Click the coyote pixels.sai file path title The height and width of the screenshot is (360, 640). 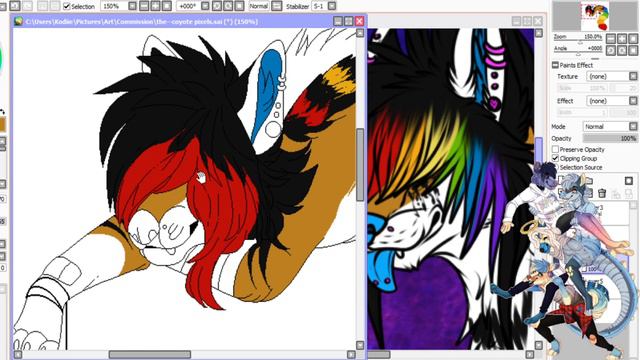[x=142, y=21]
